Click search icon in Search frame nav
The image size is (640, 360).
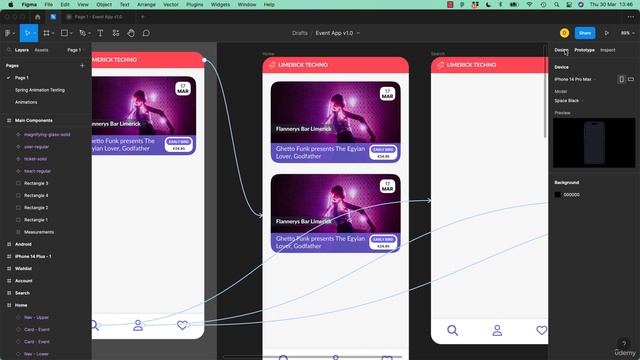(x=452, y=330)
